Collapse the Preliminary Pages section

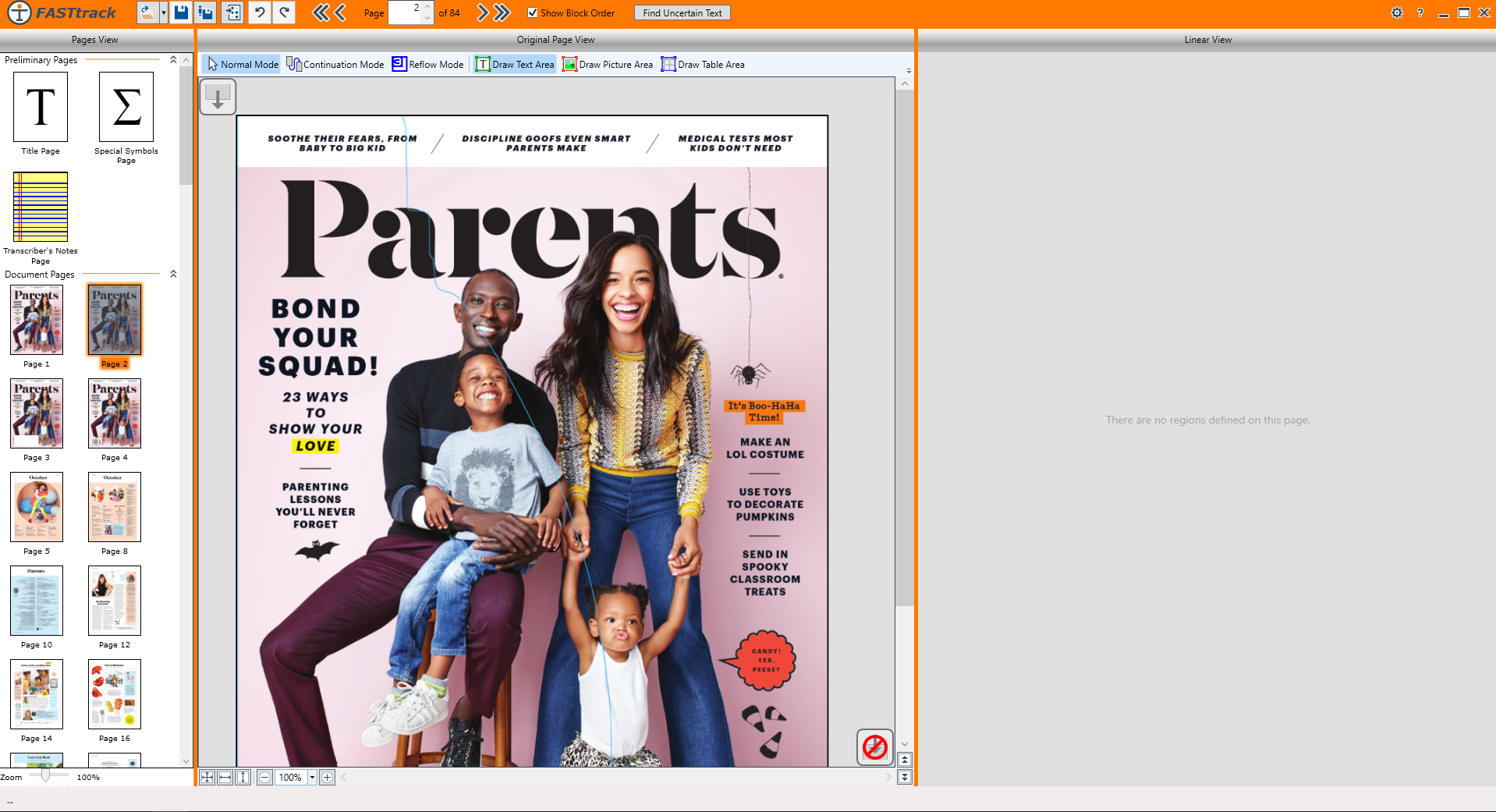pyautogui.click(x=173, y=59)
